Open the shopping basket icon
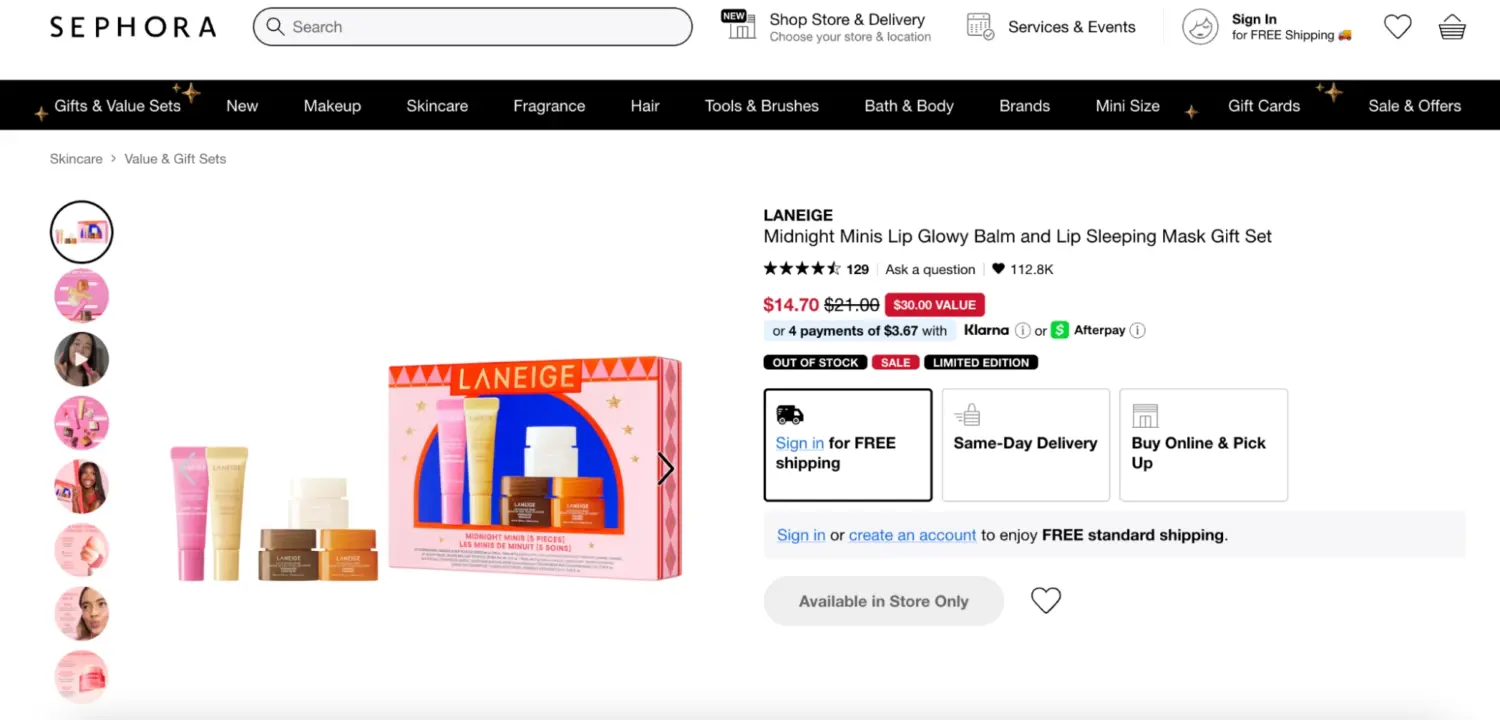 [x=1451, y=26]
